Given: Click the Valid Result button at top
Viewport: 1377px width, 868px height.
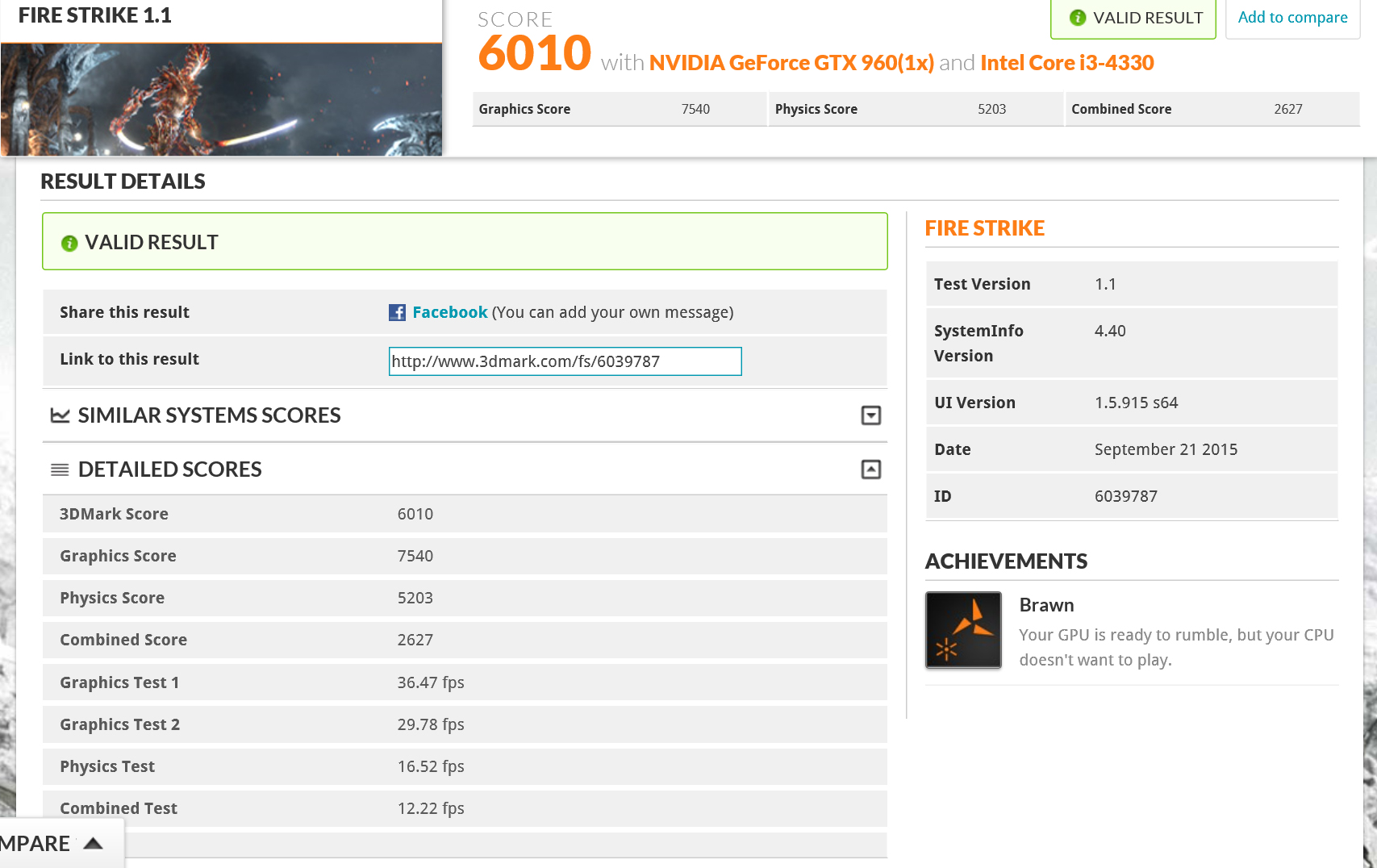Looking at the screenshot, I should (x=1133, y=19).
